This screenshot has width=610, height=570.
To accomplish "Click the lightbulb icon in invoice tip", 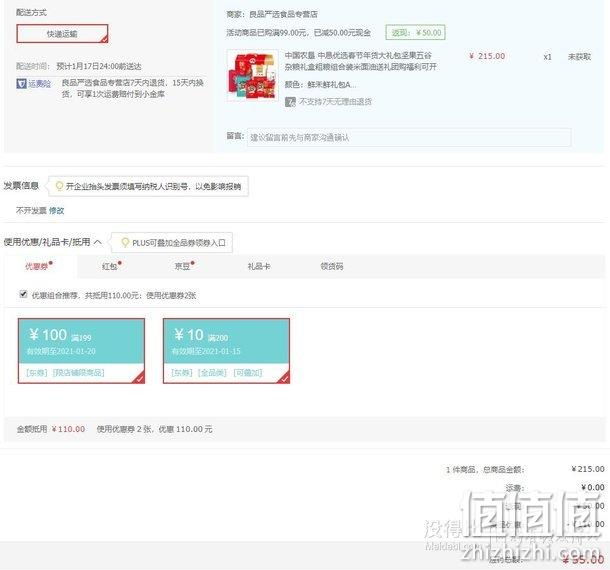I will [x=59, y=186].
